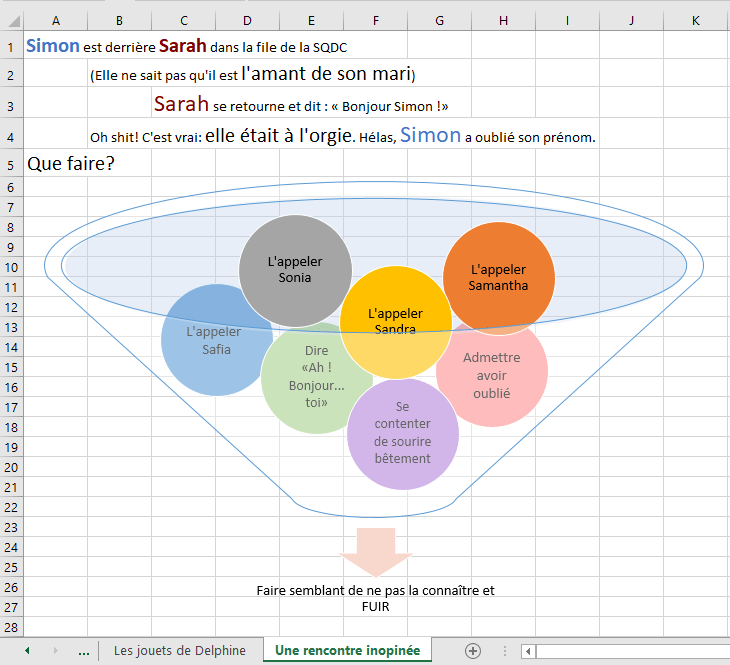Click the ellipsis to show hidden sheets
The image size is (730, 665).
[x=84, y=650]
